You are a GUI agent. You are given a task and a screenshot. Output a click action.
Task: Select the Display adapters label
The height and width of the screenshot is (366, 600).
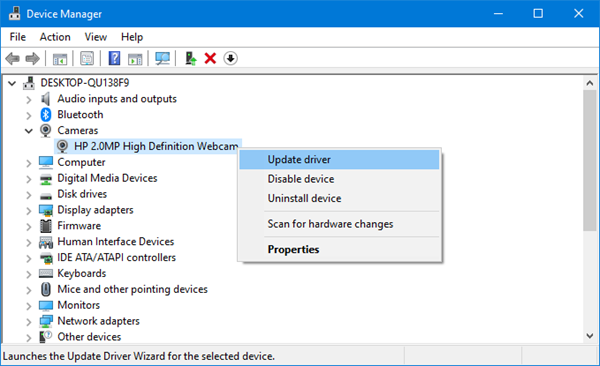coord(95,210)
